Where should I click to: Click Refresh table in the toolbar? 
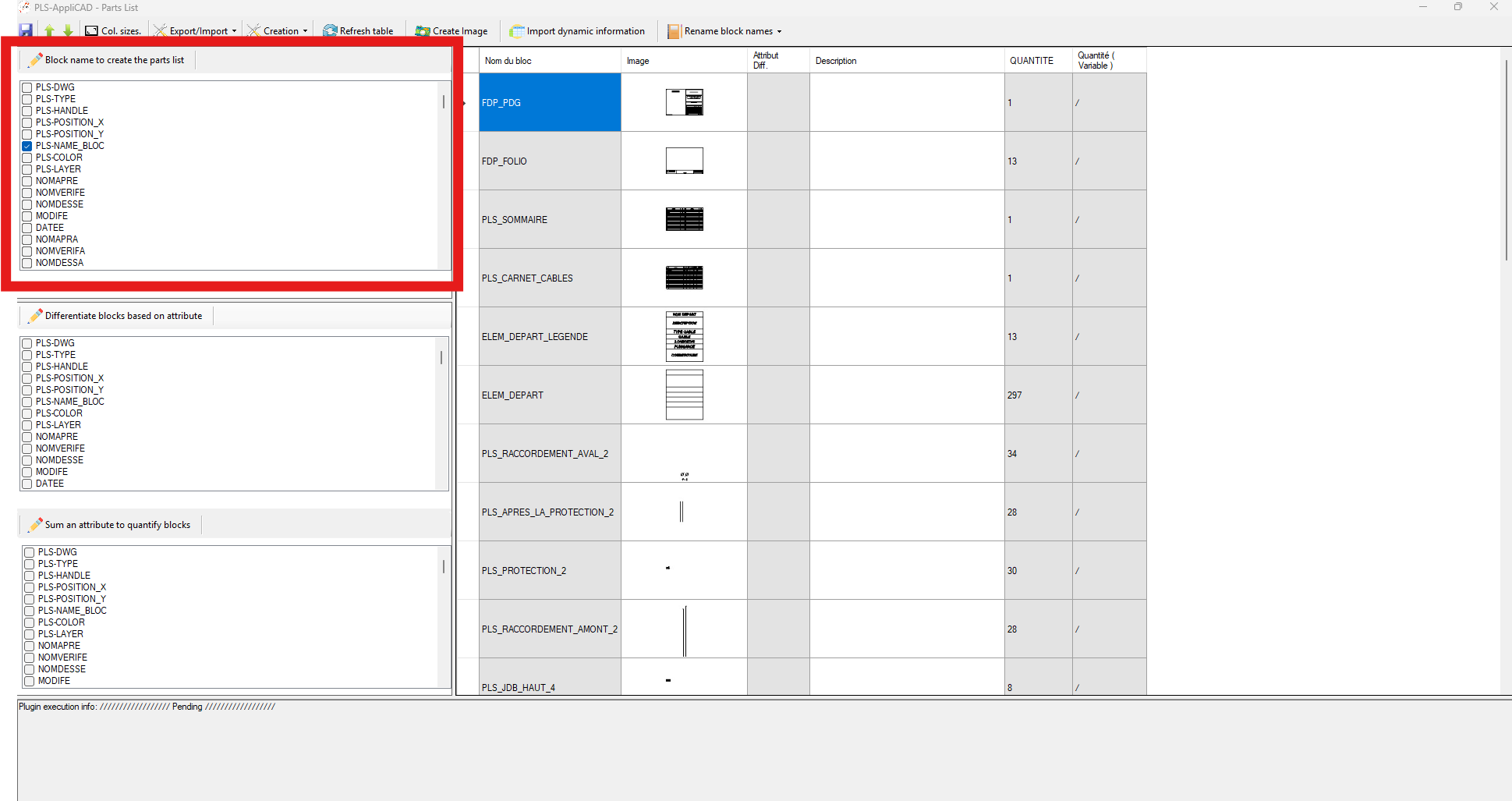click(x=358, y=31)
